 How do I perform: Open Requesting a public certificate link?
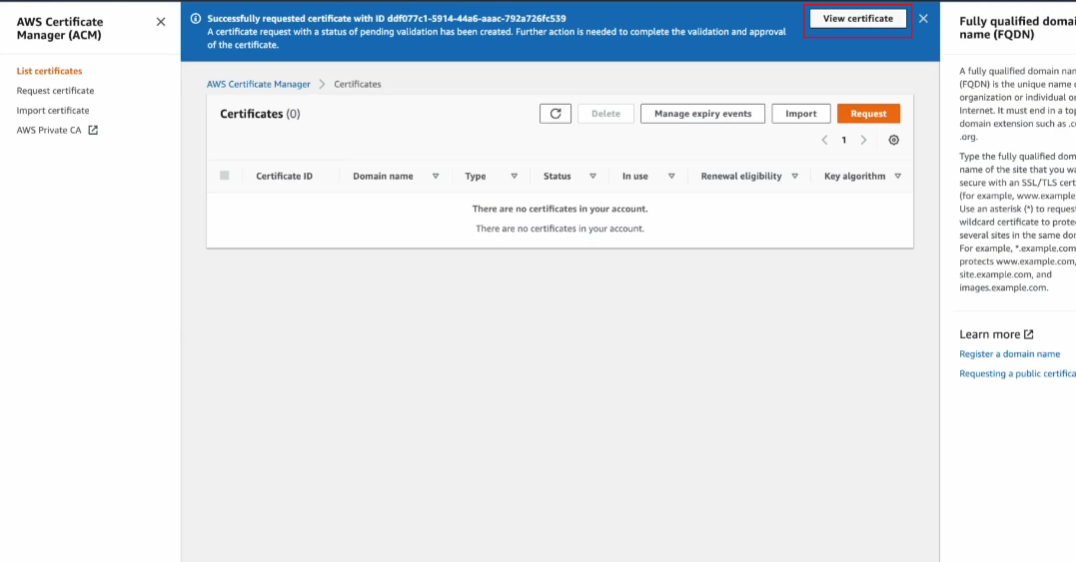click(1018, 374)
